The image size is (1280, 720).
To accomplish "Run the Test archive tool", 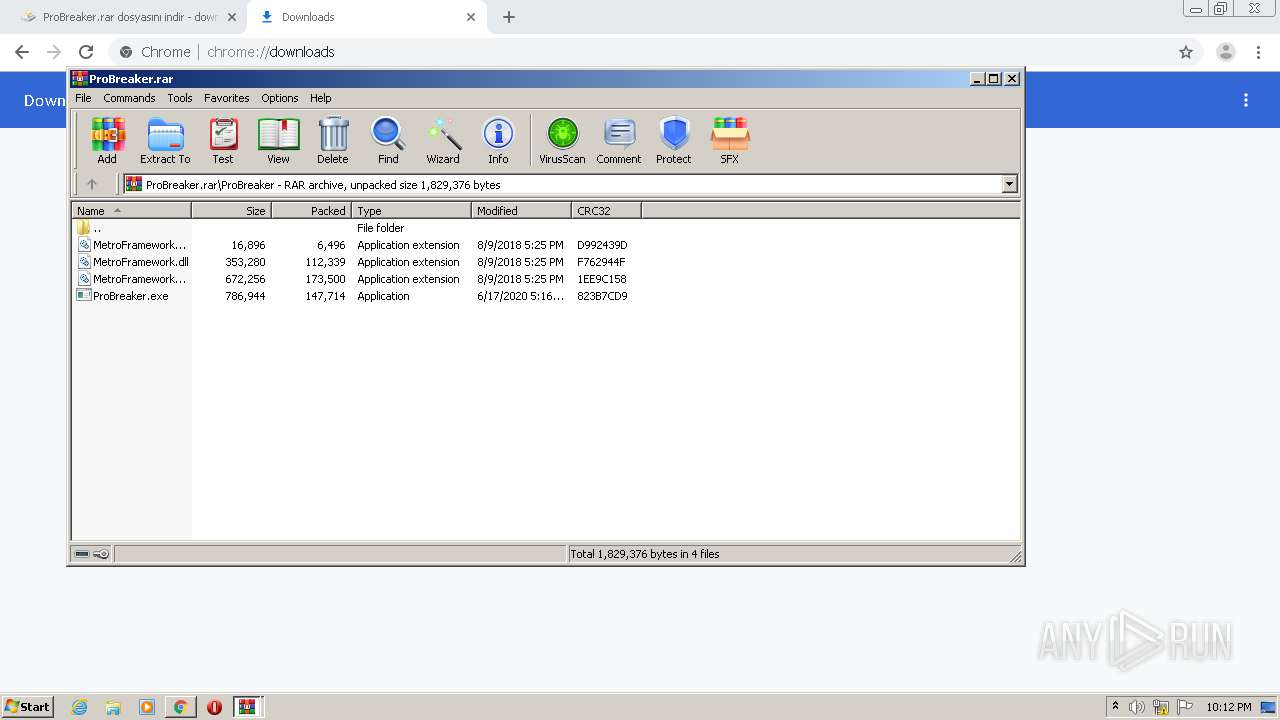I will [x=223, y=140].
